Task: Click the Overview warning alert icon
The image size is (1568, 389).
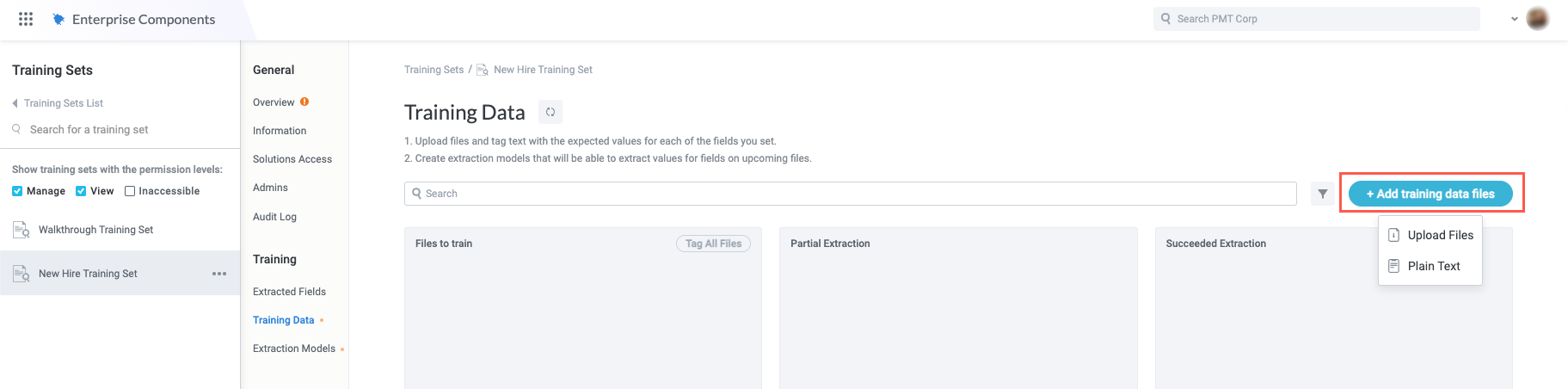Action: click(304, 102)
